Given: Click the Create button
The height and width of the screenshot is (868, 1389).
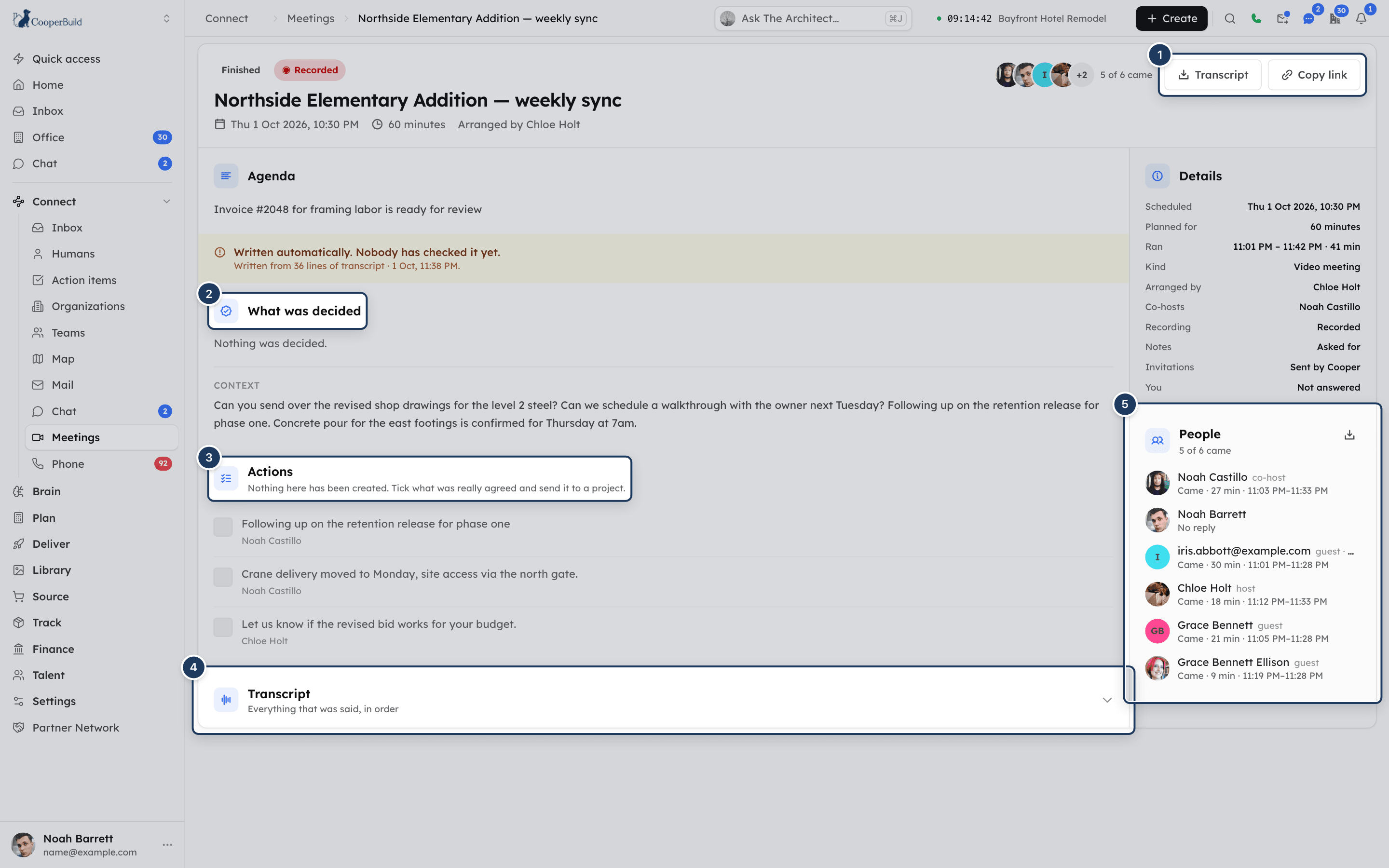Looking at the screenshot, I should click(x=1171, y=18).
